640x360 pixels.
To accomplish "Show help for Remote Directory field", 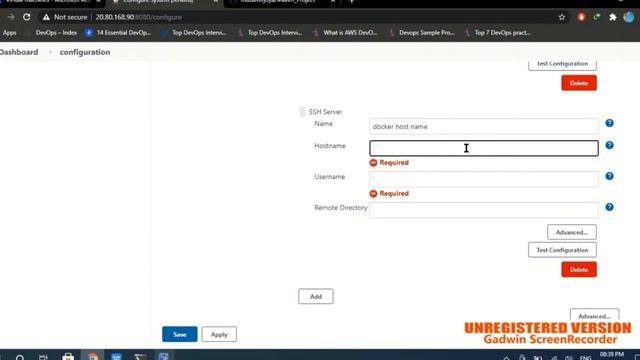I will (x=609, y=207).
